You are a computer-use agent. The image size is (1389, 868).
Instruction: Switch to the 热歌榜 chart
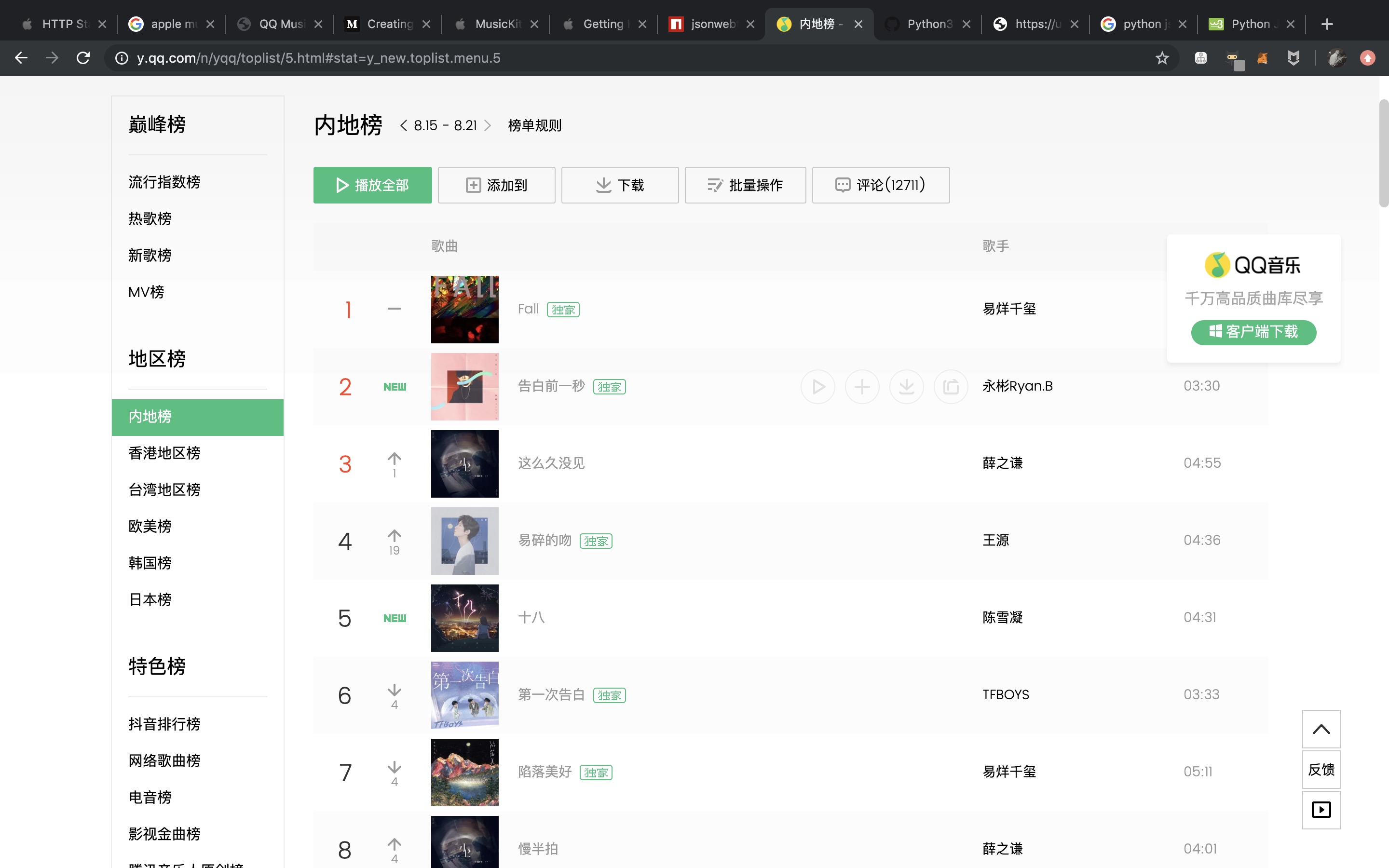click(150, 219)
